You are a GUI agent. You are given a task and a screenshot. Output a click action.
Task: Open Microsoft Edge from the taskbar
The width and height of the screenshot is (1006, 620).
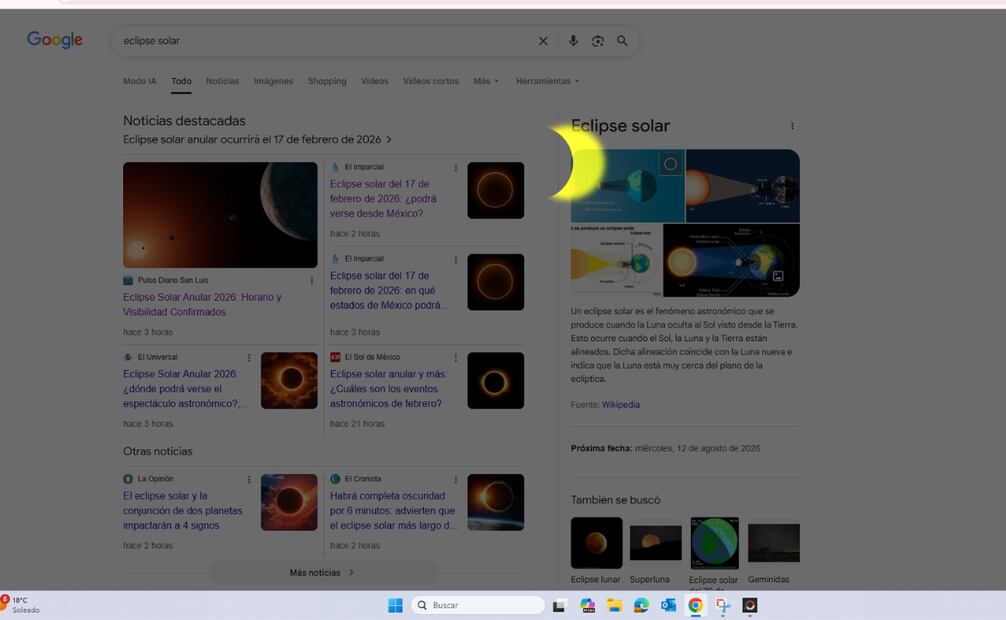(642, 605)
